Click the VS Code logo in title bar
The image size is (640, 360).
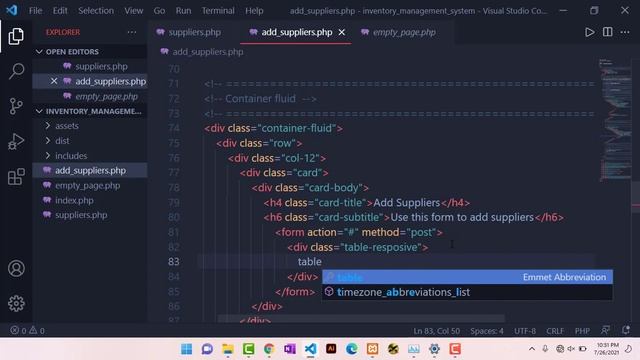pyautogui.click(x=11, y=10)
